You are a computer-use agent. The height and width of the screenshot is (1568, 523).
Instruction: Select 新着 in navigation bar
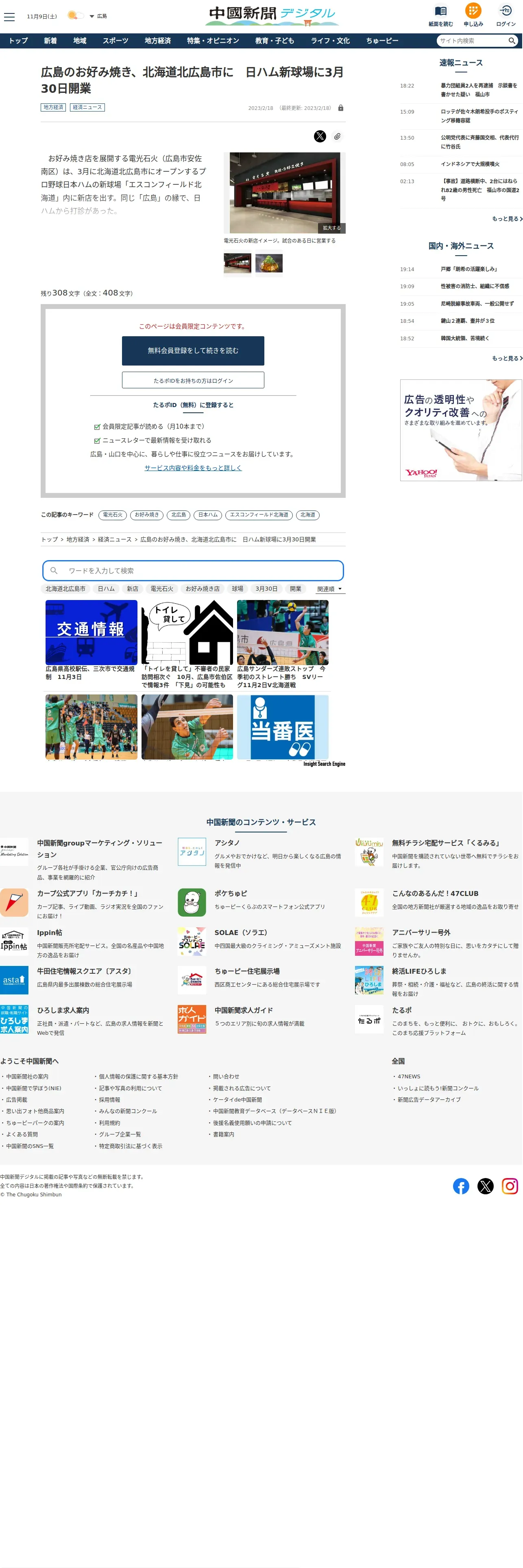tap(50, 41)
